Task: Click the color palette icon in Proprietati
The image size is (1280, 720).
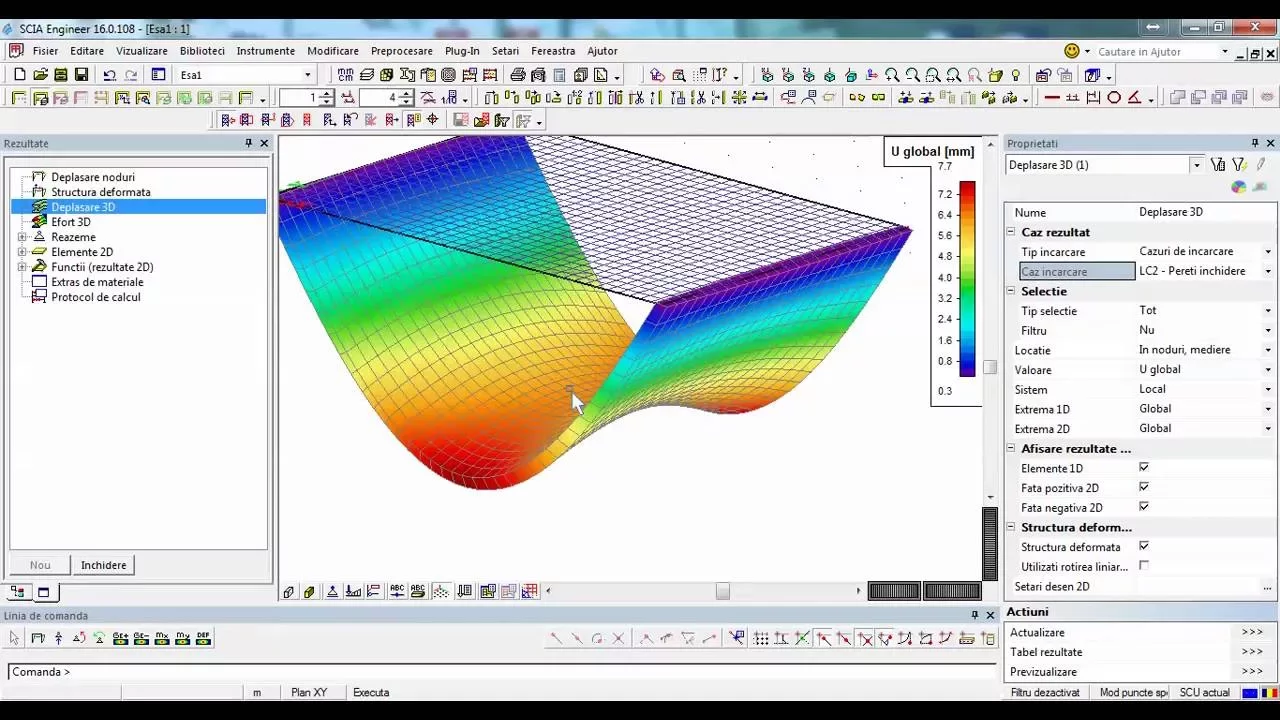Action: coord(1239,187)
